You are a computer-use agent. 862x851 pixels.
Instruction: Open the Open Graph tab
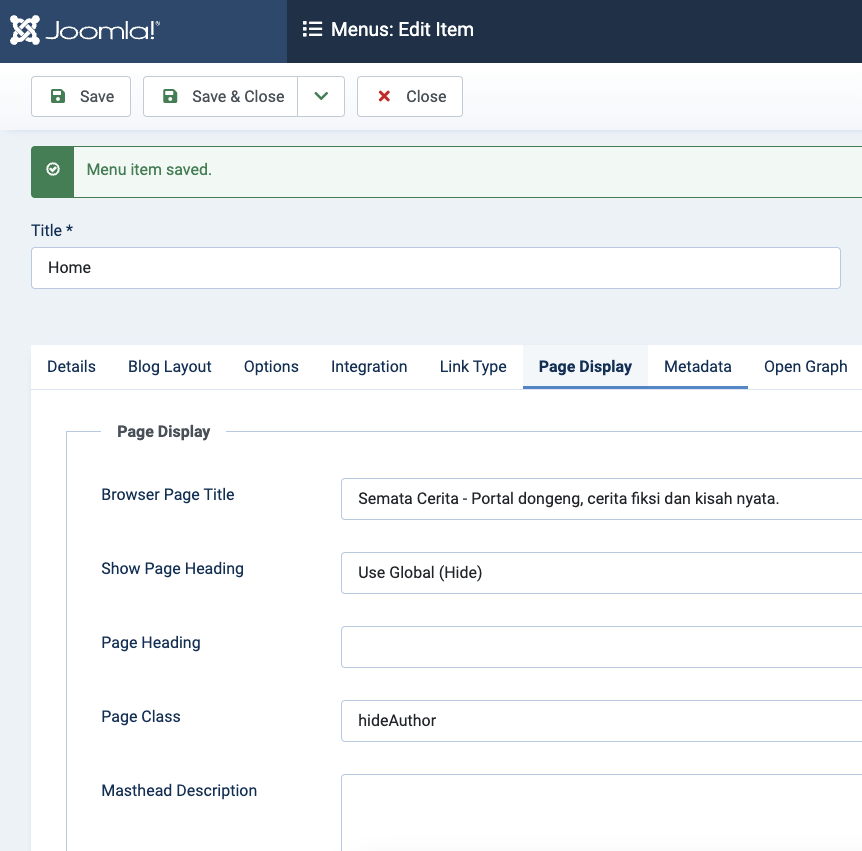tap(805, 367)
